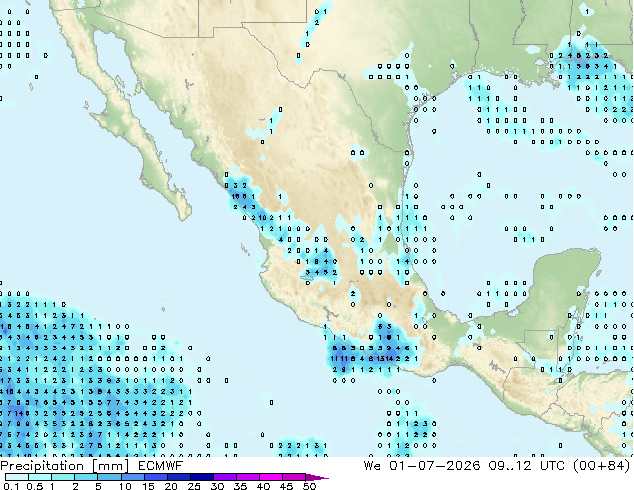Click the "(00+84)" forecast offset text
634x490 pixels.
tap(602, 466)
